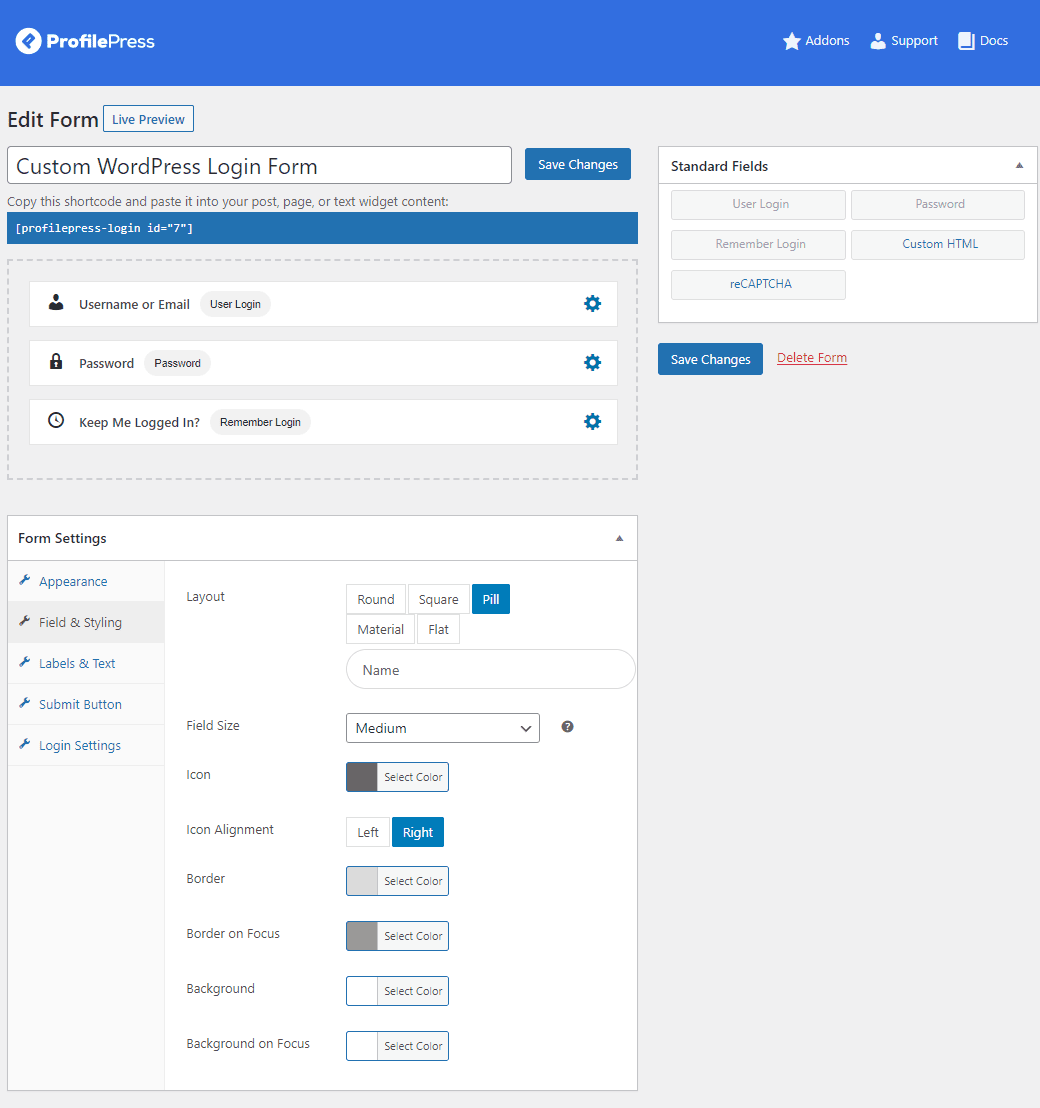The image size is (1040, 1108).
Task: Switch to the Labels & Text tab
Action: tap(73, 662)
